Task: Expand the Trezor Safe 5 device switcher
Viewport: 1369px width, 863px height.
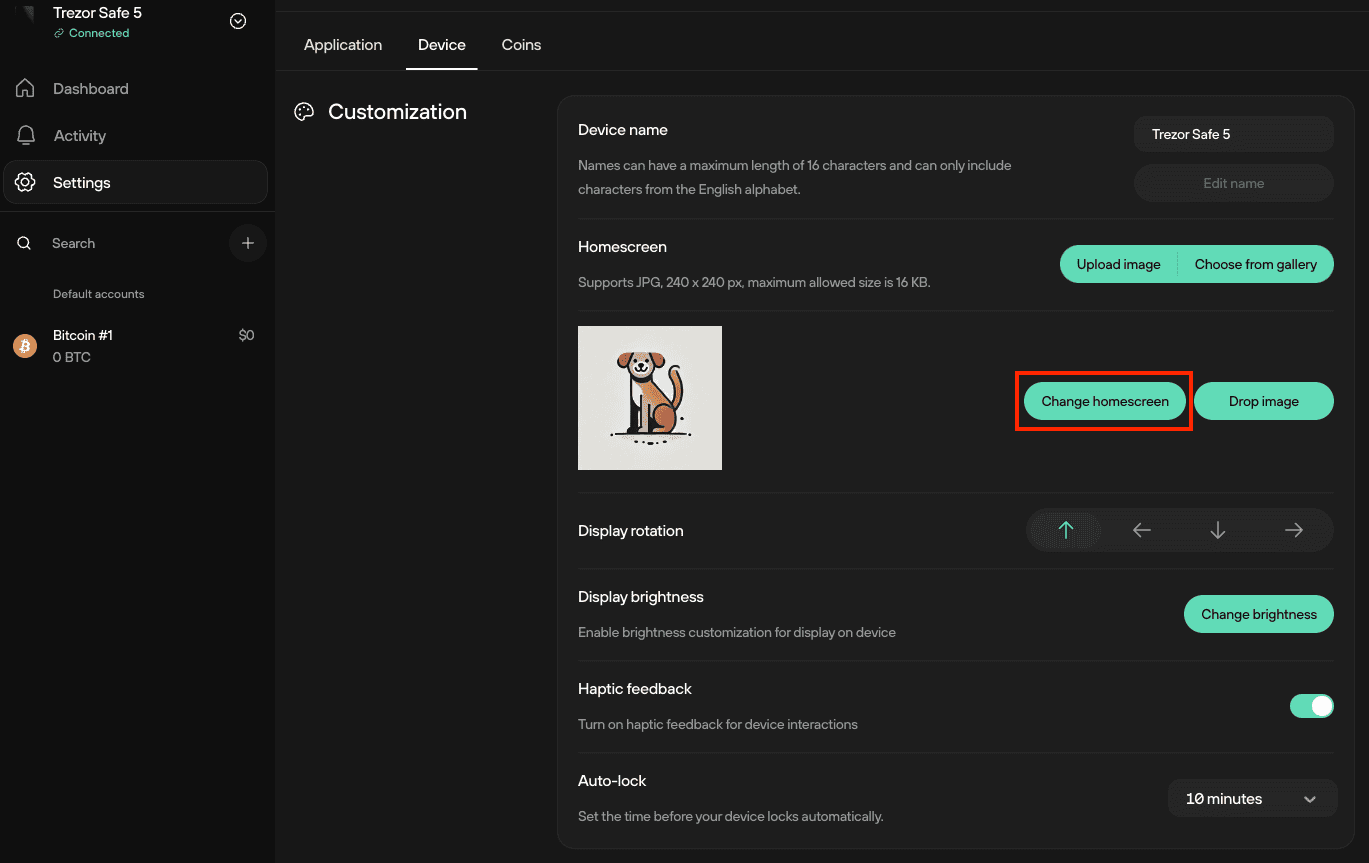Action: 238,21
